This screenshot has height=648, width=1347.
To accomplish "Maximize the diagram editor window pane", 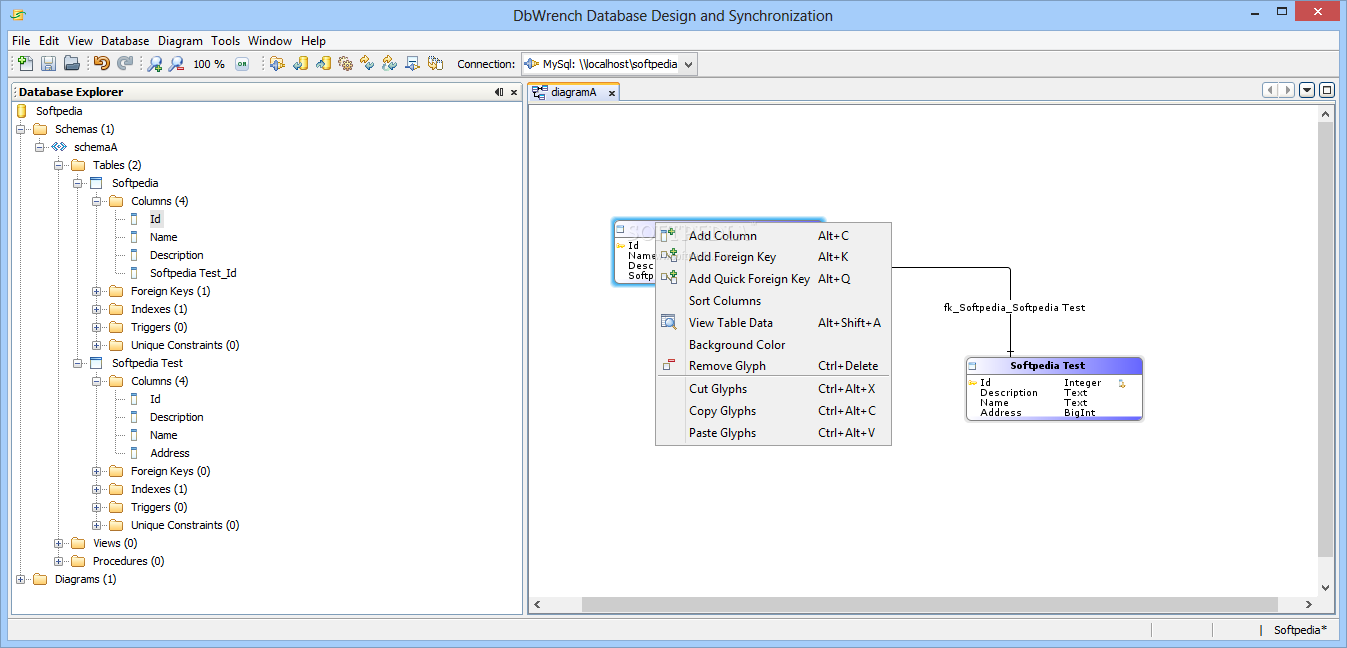I will pos(1327,91).
